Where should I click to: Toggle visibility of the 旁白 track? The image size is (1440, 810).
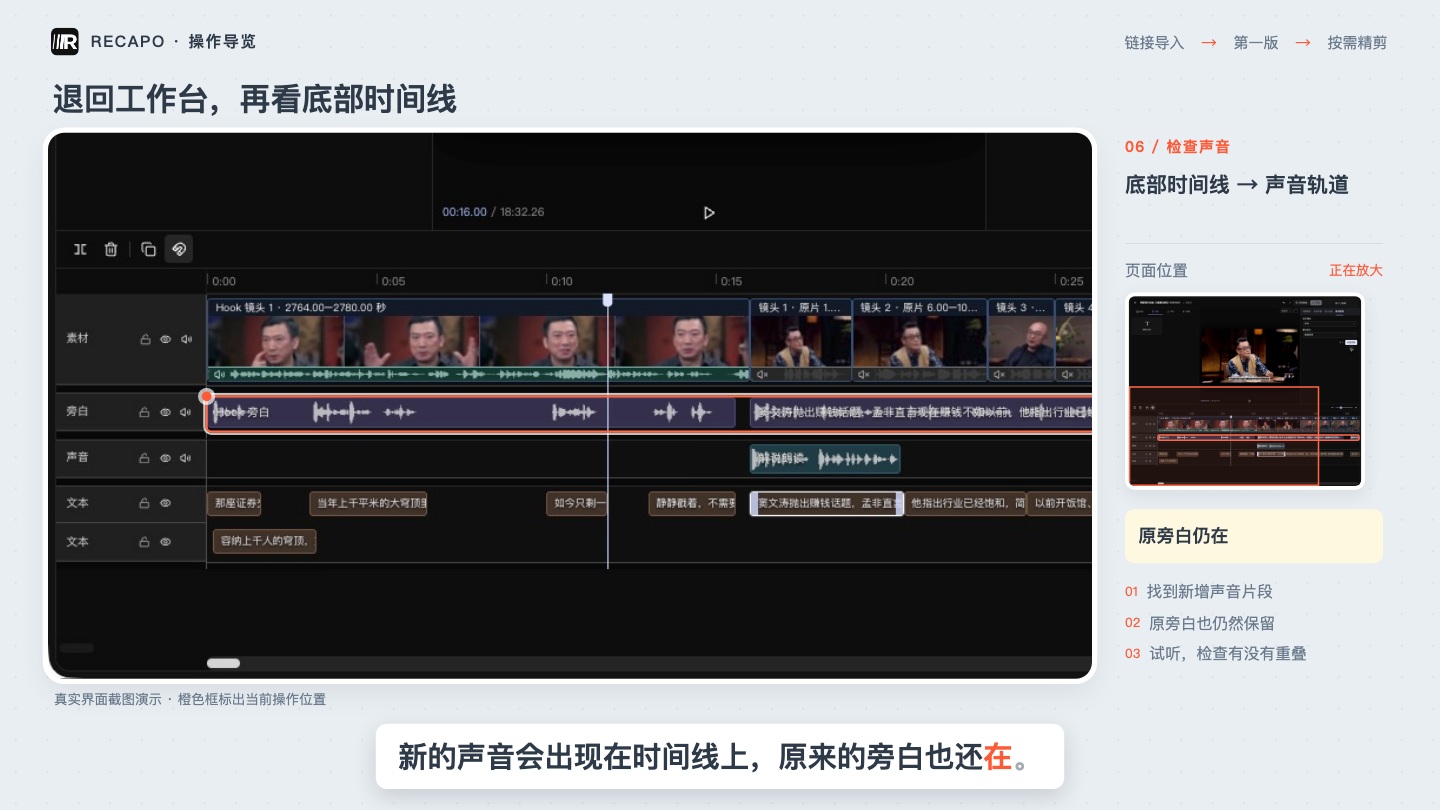165,412
